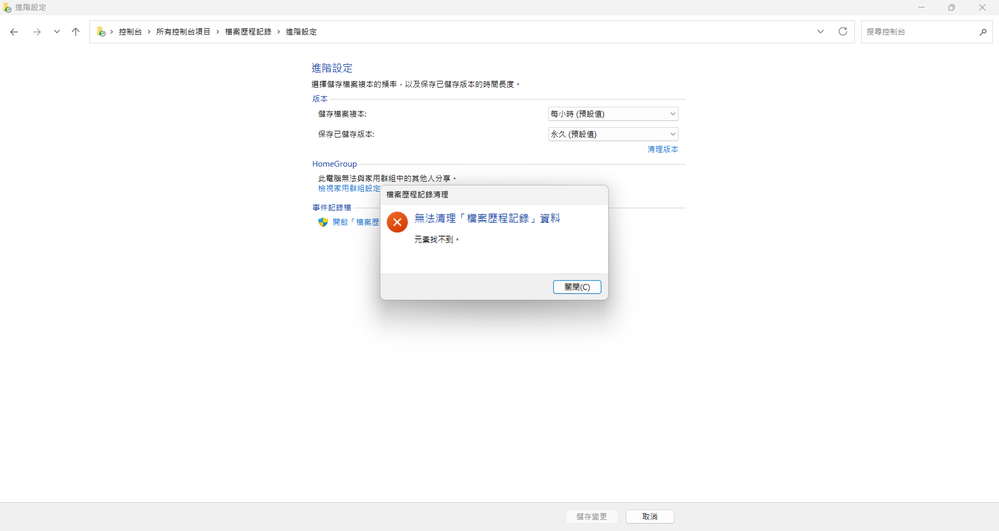Screen dimensions: 999x531
Task: Click the 版本 section label
Action: click(x=320, y=99)
